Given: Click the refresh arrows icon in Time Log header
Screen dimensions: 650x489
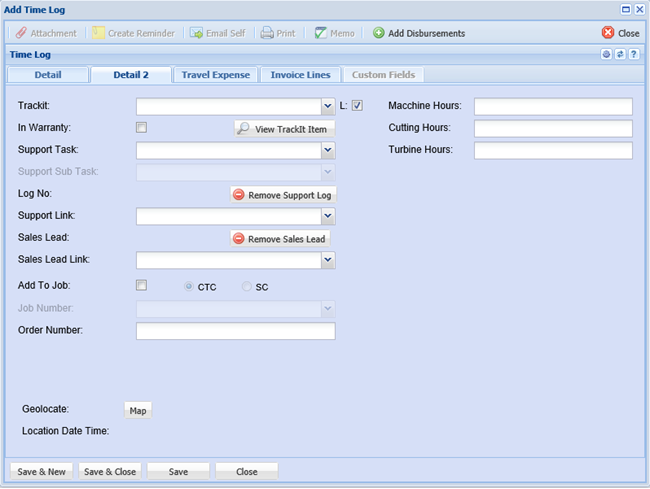Looking at the screenshot, I should 620,55.
